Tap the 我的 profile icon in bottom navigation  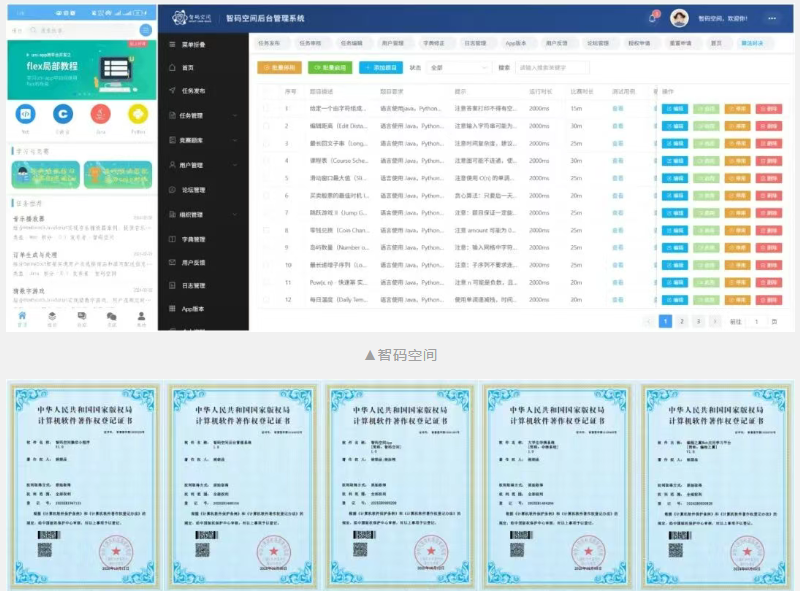tap(140, 317)
